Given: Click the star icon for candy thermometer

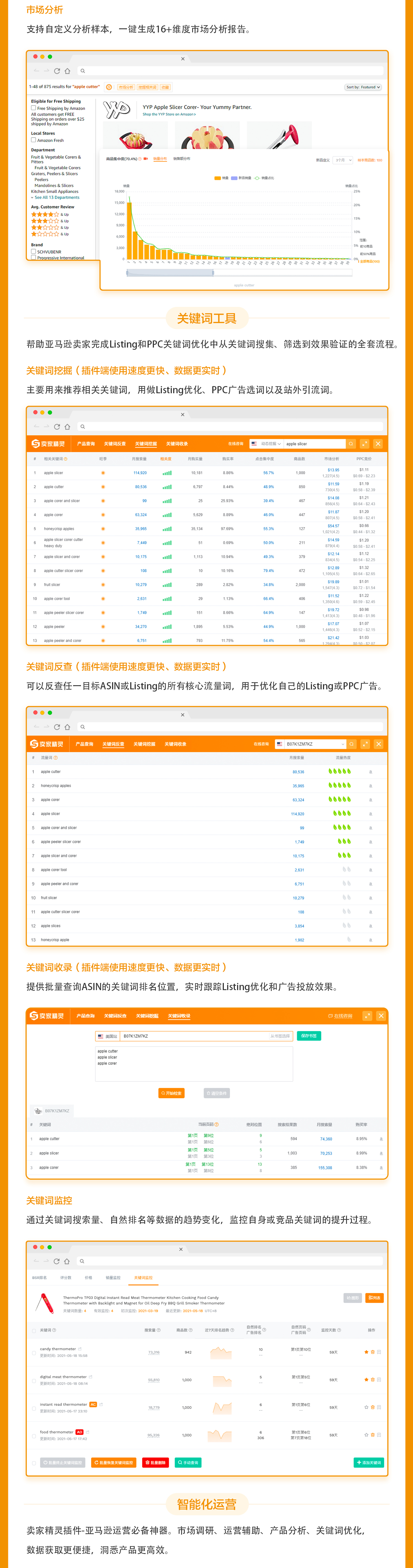Looking at the screenshot, I should click(366, 1352).
